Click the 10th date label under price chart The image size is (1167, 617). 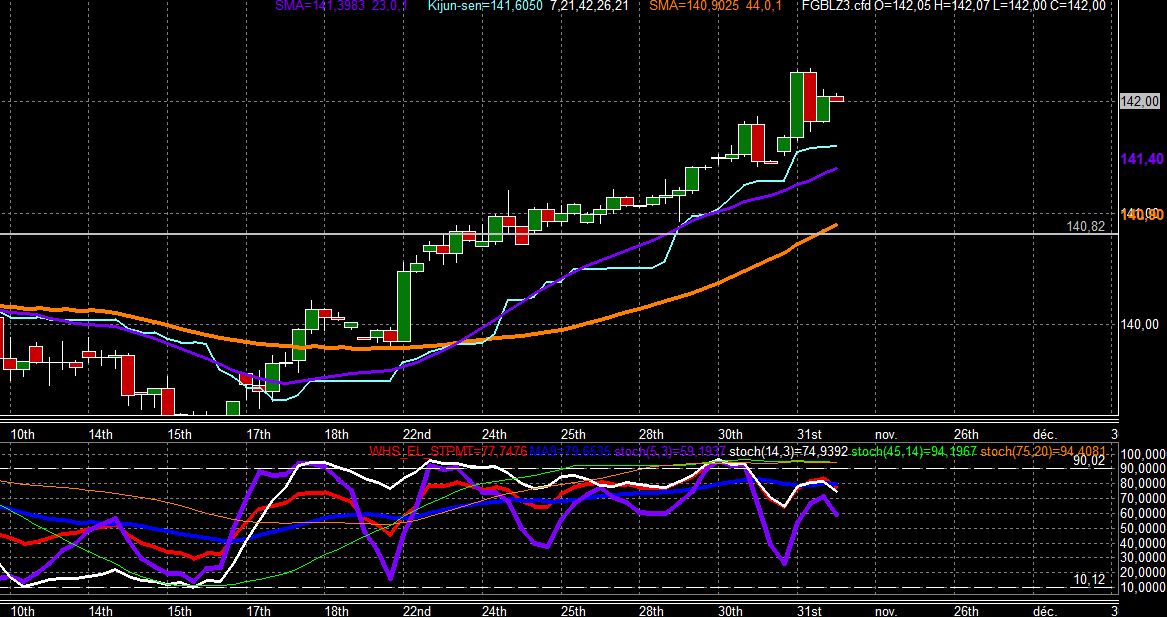coord(22,435)
